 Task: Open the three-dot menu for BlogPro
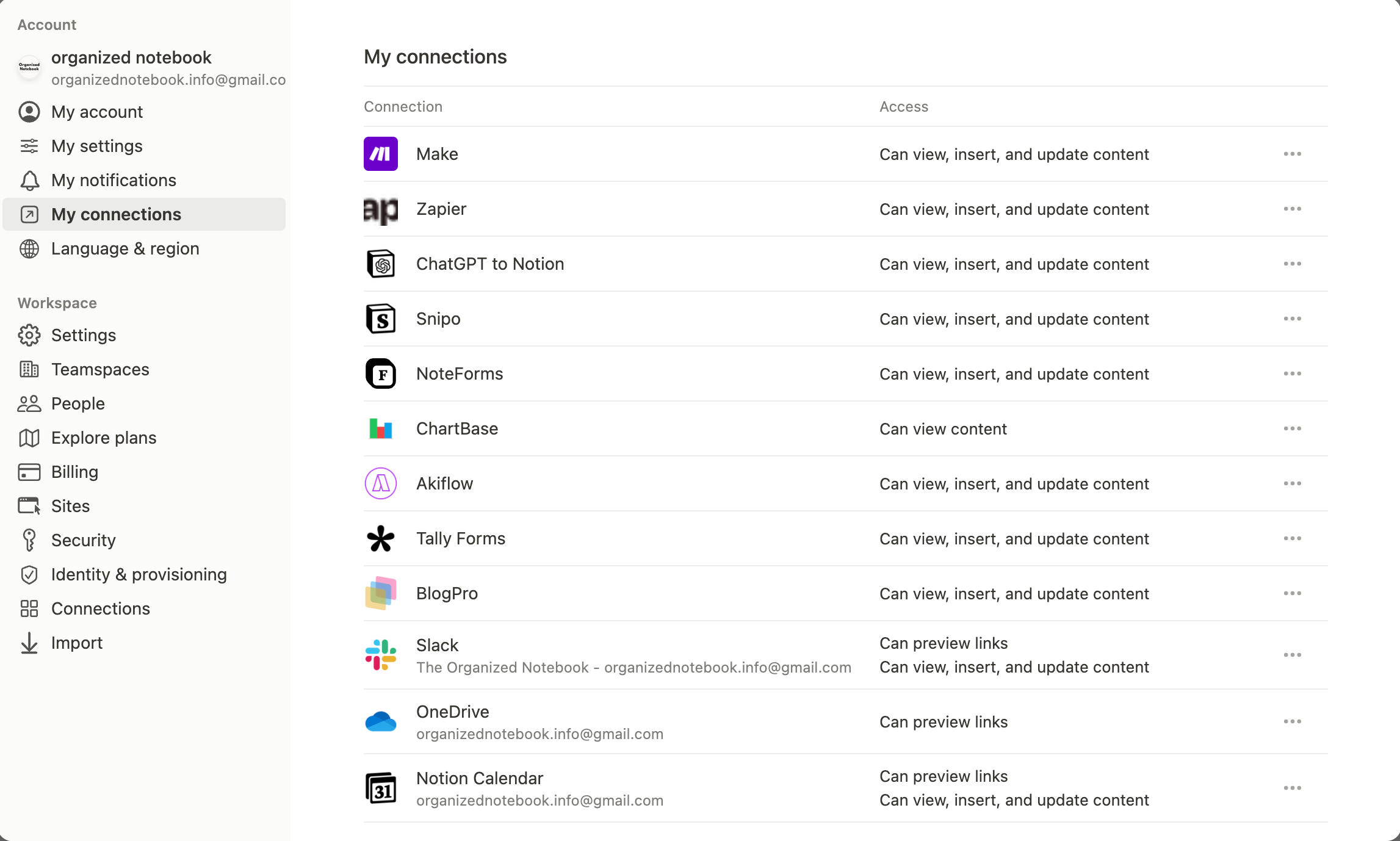1292,593
